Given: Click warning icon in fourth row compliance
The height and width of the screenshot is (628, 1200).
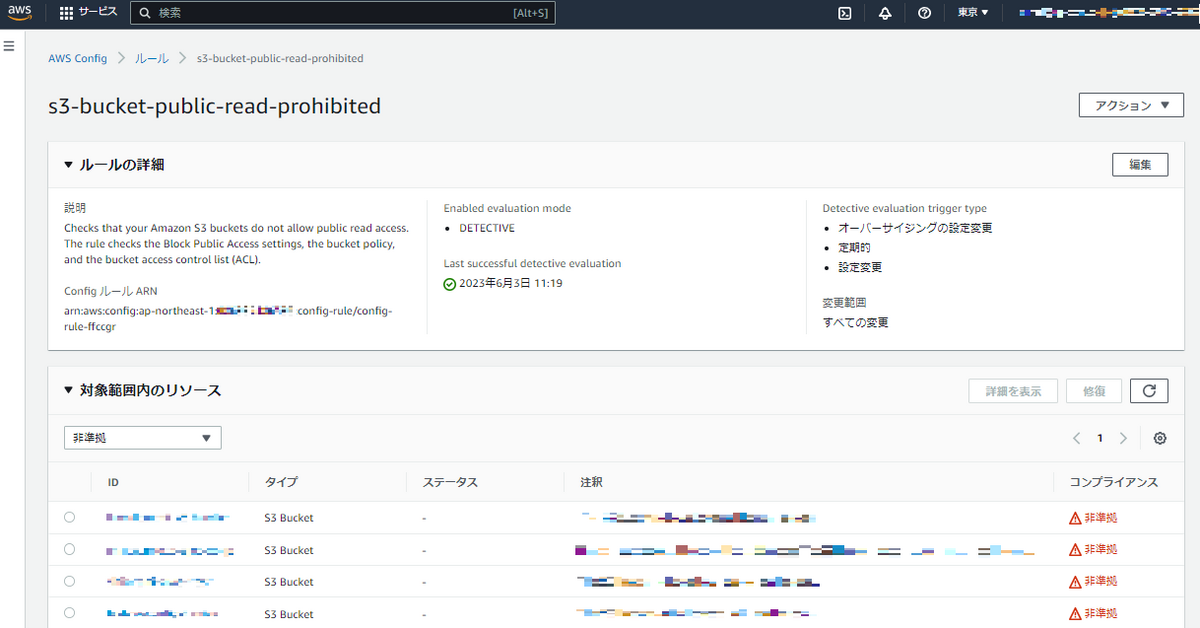Looking at the screenshot, I should (1075, 613).
